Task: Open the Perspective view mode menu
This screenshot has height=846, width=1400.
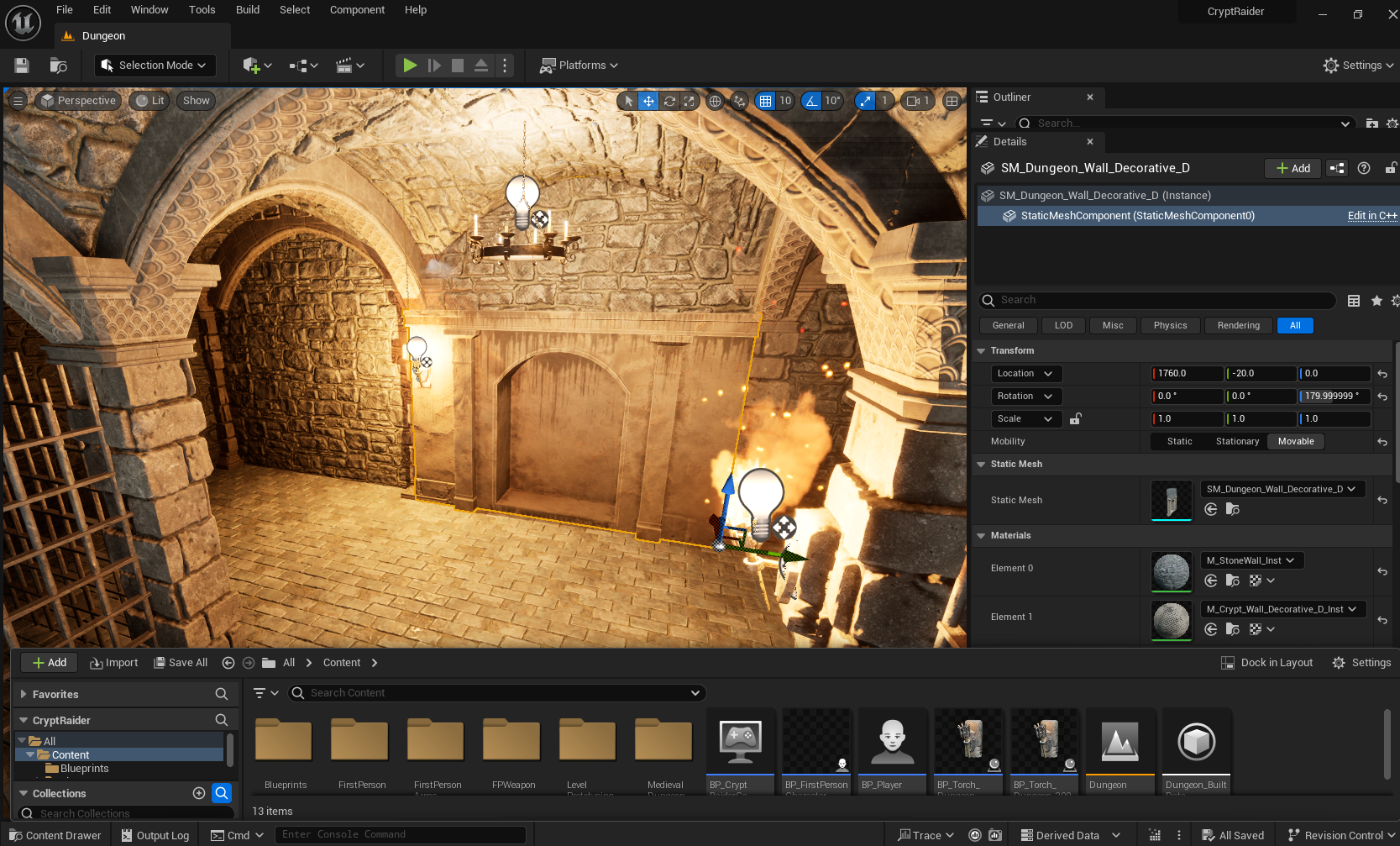Action: coord(78,101)
